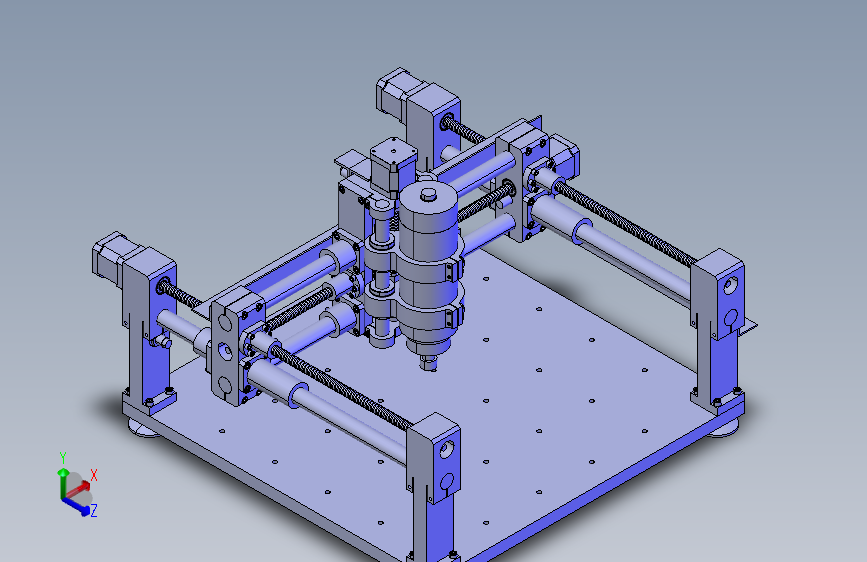Screen dimensions: 867x562
Task: Select the stepper motor on the rear top post
Action: tap(399, 93)
